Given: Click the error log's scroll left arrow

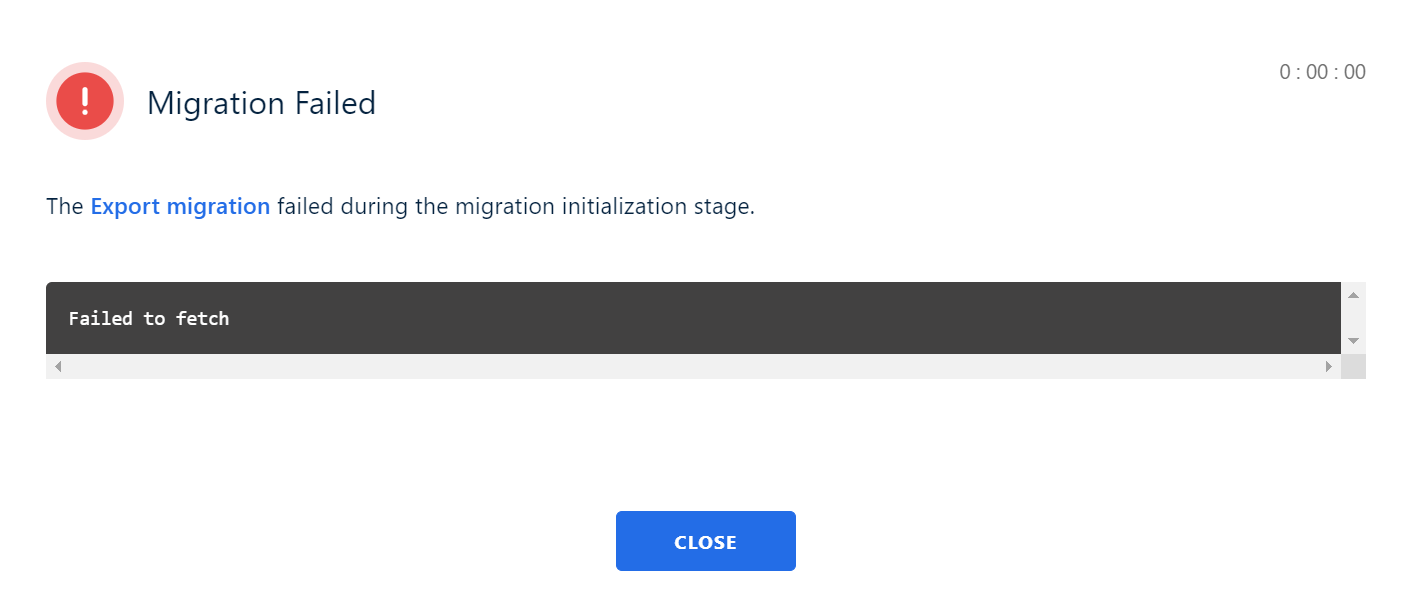Looking at the screenshot, I should 58,367.
